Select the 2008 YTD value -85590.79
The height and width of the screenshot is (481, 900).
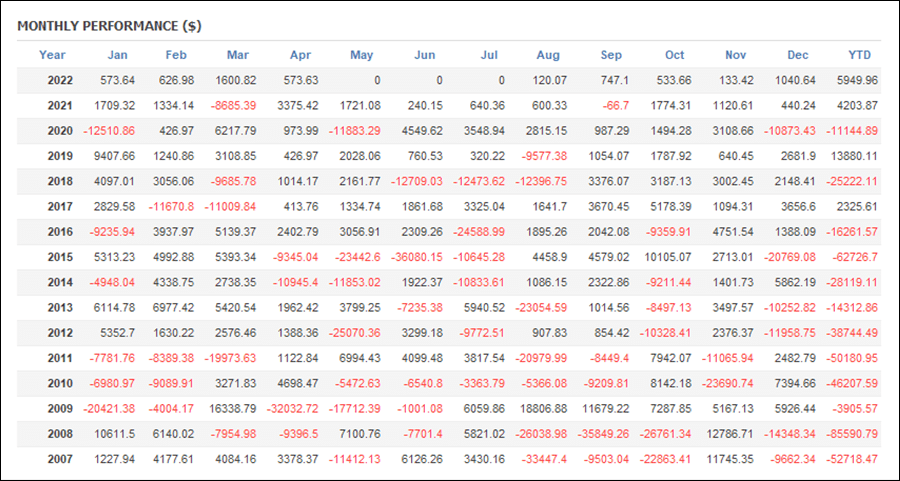[x=852, y=434]
